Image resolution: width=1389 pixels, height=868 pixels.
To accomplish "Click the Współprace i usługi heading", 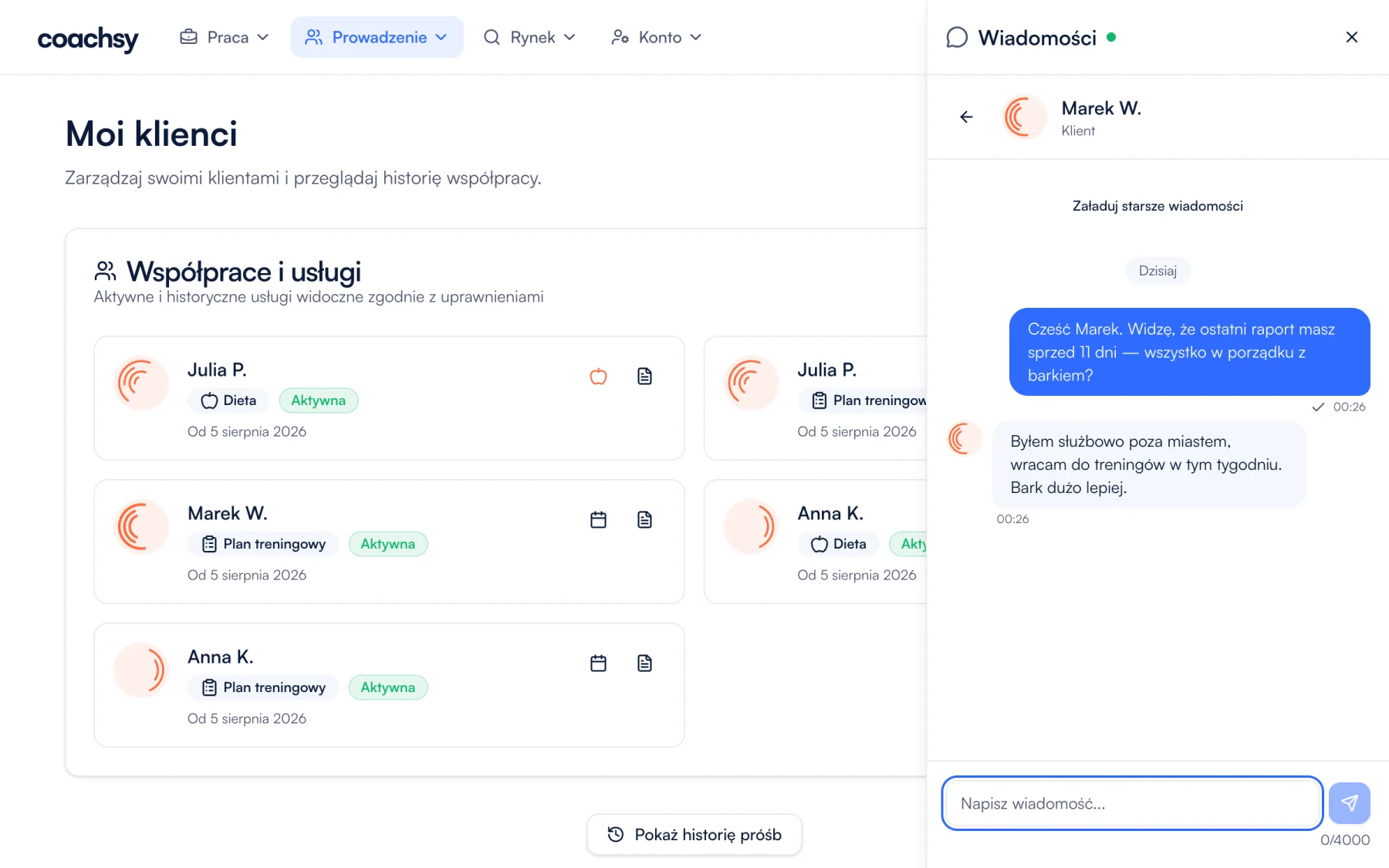I will (x=243, y=272).
